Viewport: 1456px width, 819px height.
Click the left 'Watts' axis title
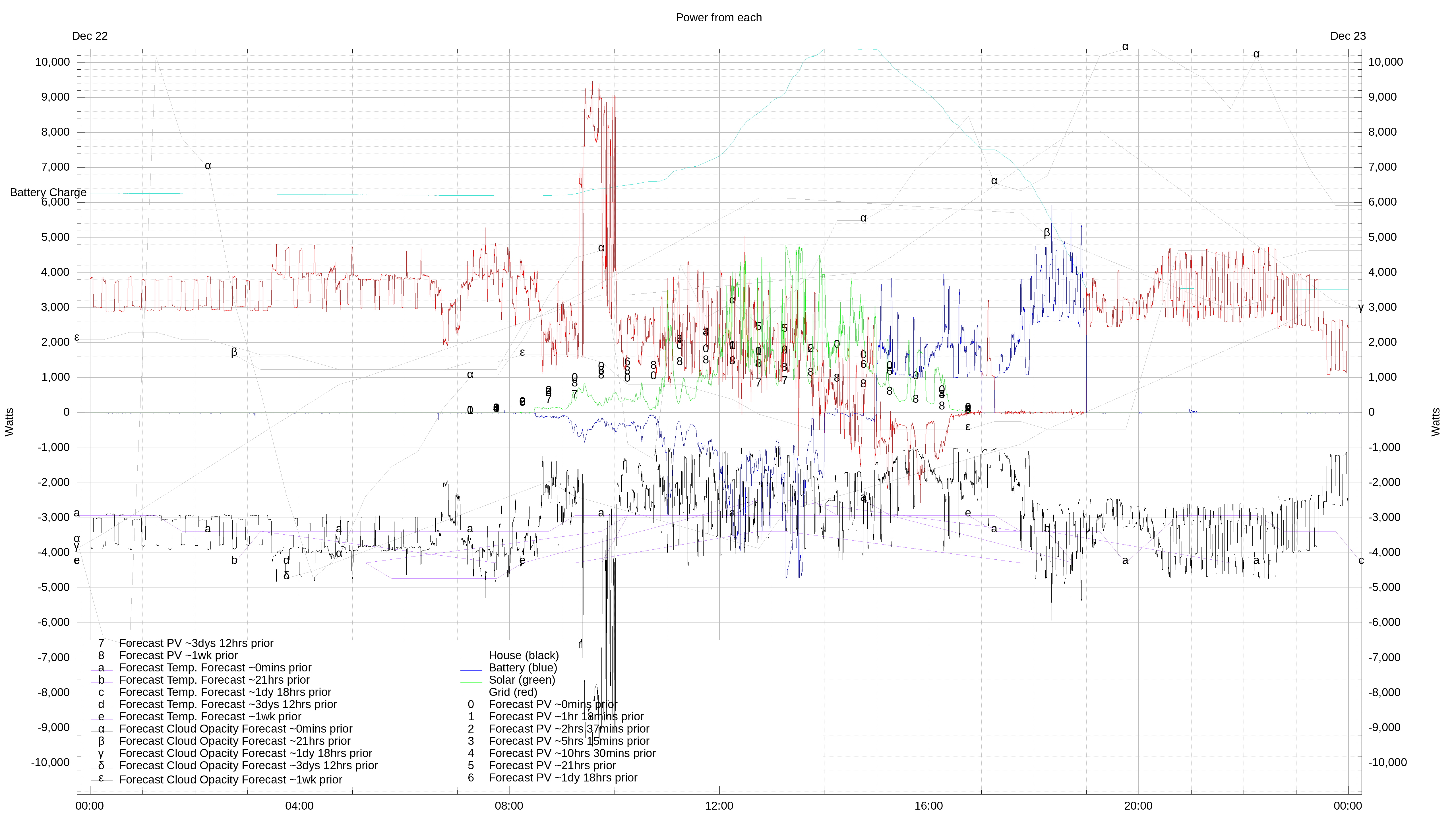click(x=10, y=422)
